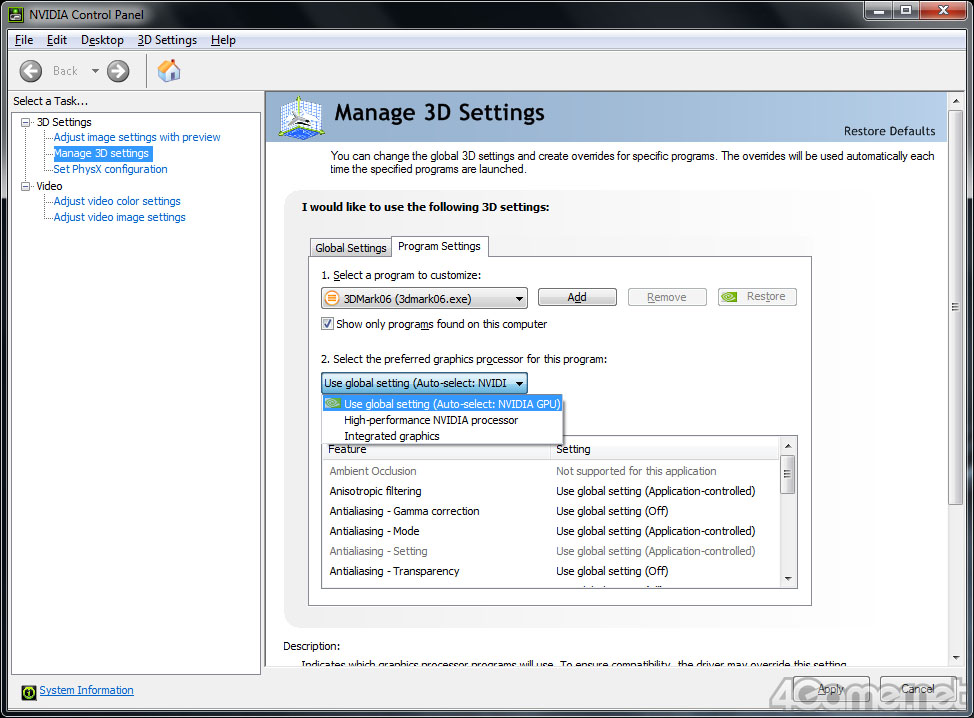The width and height of the screenshot is (974, 718).
Task: Open the back history dropdown arrow
Action: pos(95,71)
